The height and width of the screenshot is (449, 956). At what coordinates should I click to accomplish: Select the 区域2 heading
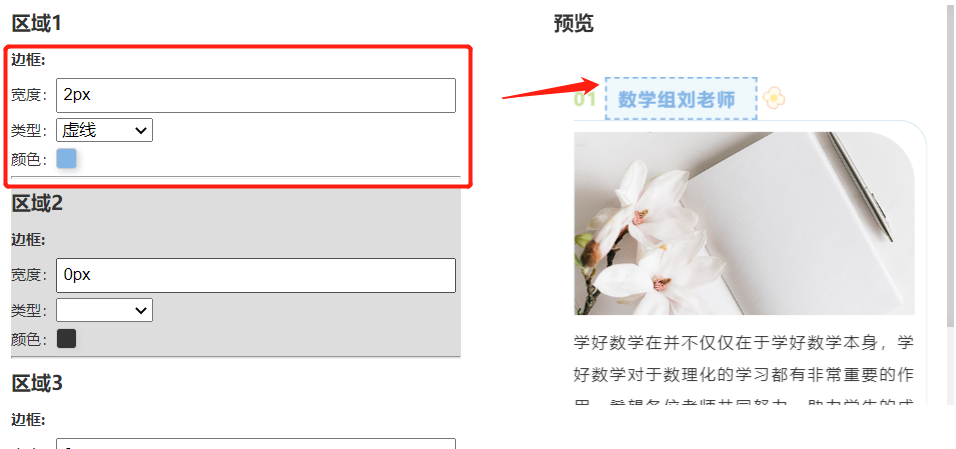click(x=37, y=203)
